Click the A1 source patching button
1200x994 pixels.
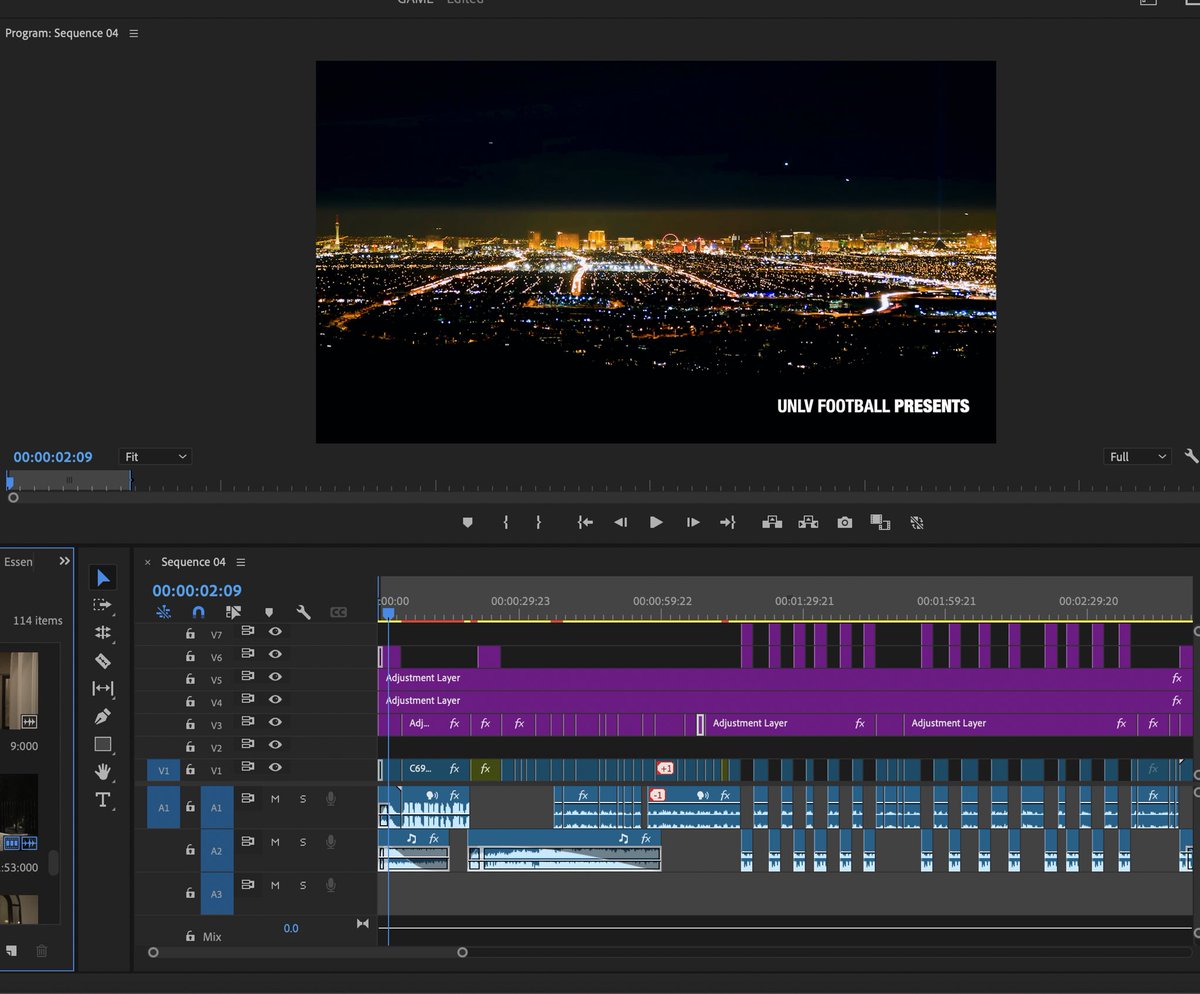pos(164,807)
